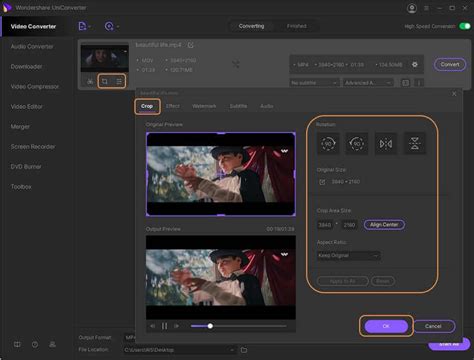This screenshot has height=360, width=474.
Task: Select the Crop tab
Action: tap(147, 106)
